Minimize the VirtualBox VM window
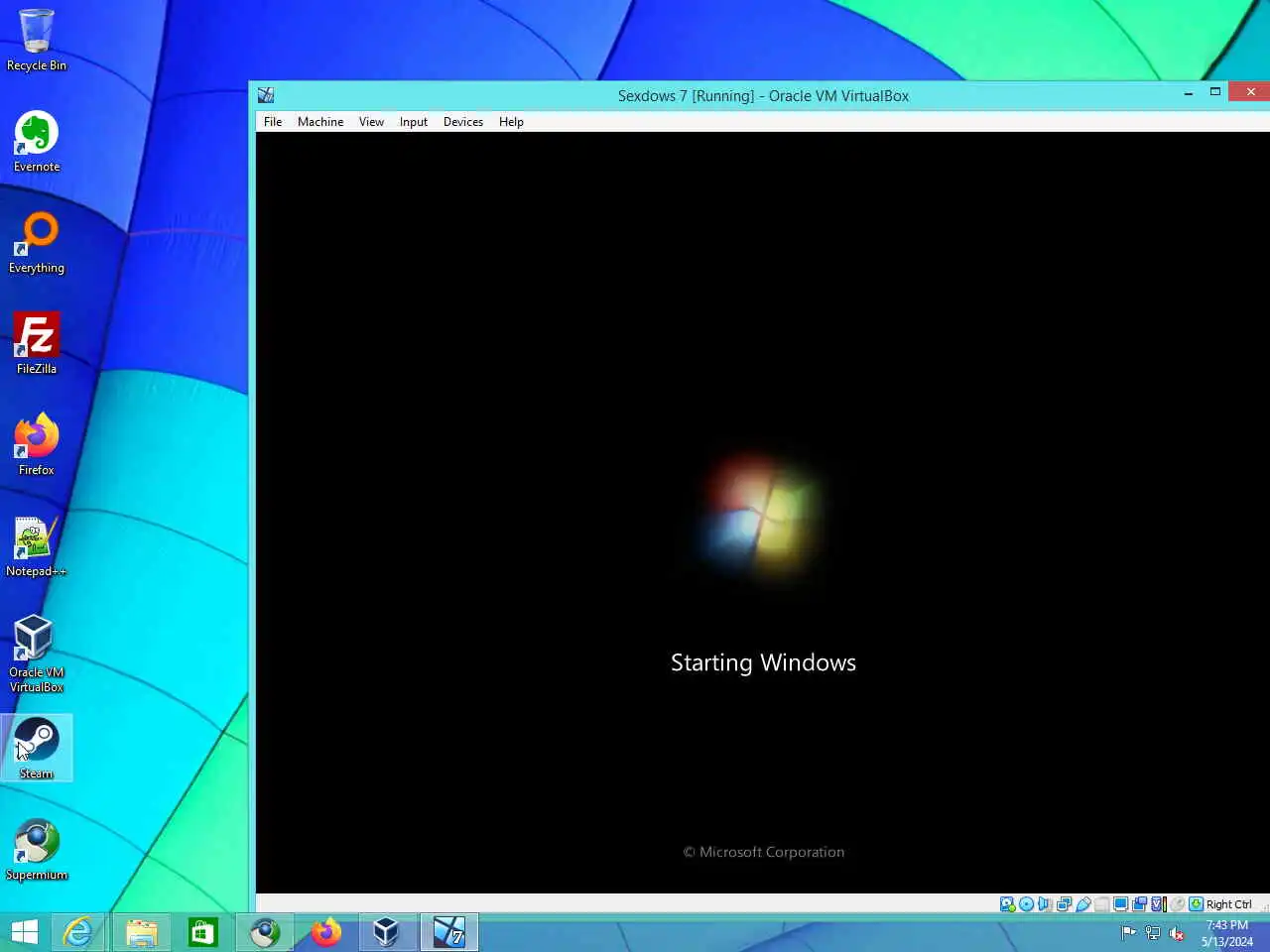 click(x=1188, y=92)
